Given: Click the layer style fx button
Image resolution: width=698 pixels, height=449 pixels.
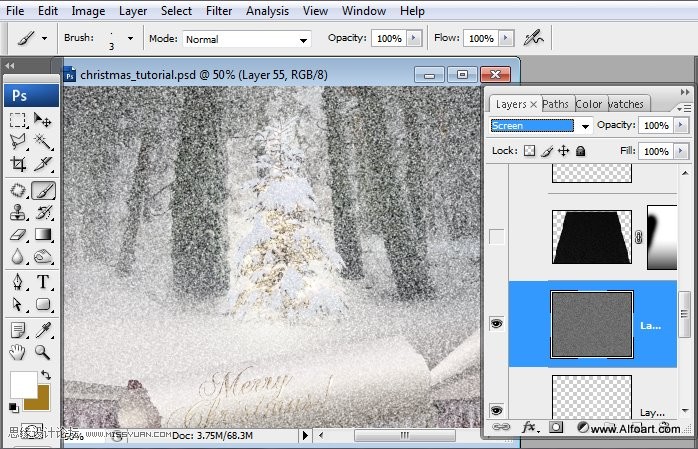Looking at the screenshot, I should pos(529,427).
